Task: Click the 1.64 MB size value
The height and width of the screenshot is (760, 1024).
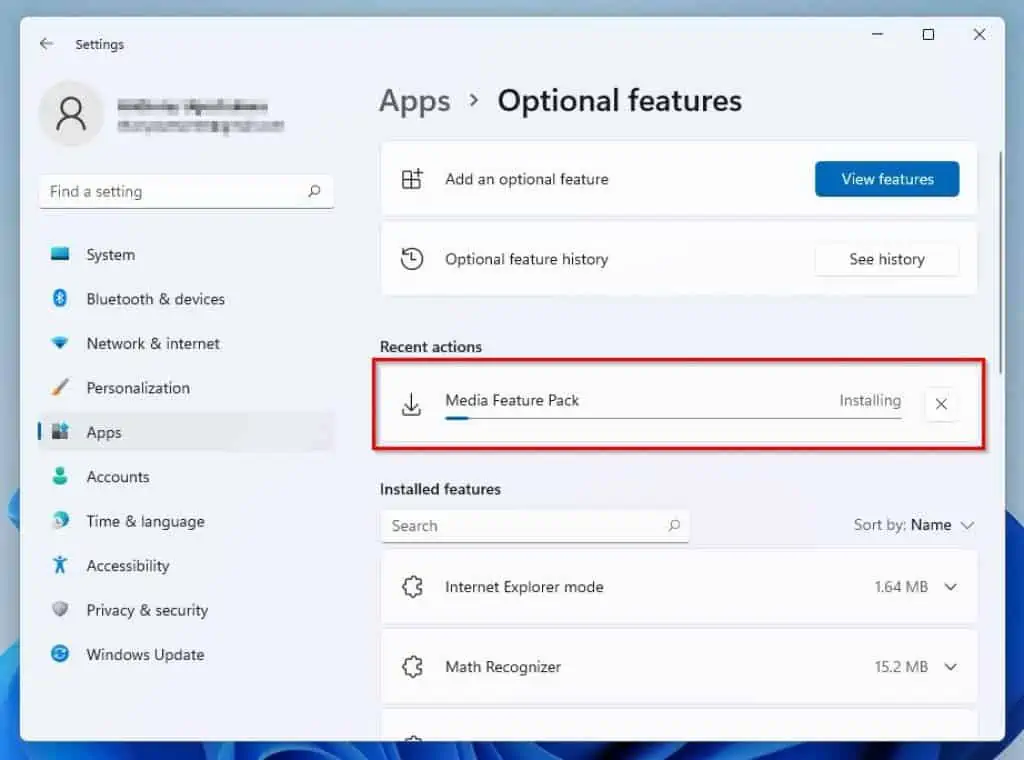Action: pos(901,586)
